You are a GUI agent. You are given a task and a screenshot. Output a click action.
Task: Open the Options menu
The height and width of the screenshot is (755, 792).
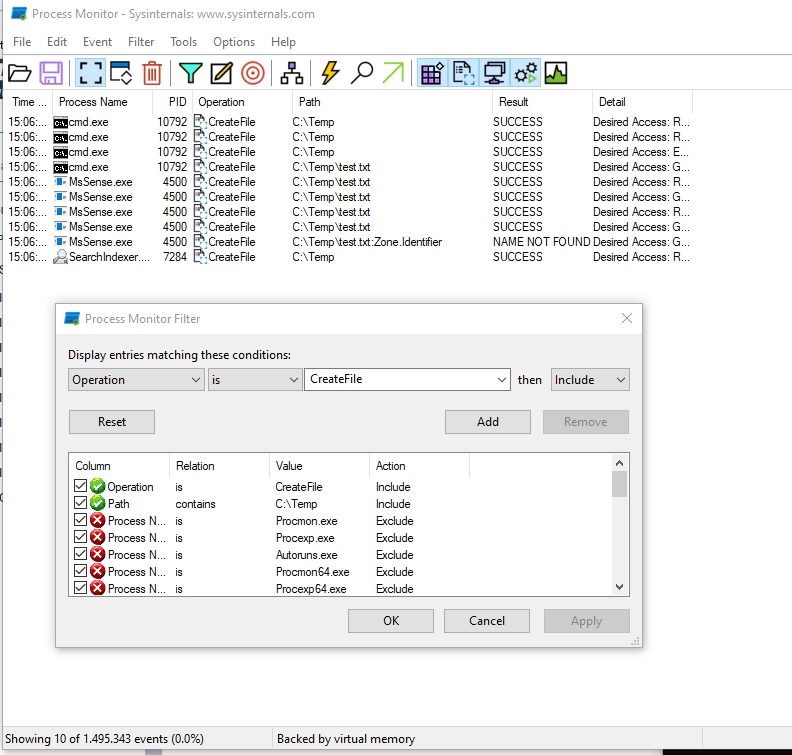coord(234,42)
